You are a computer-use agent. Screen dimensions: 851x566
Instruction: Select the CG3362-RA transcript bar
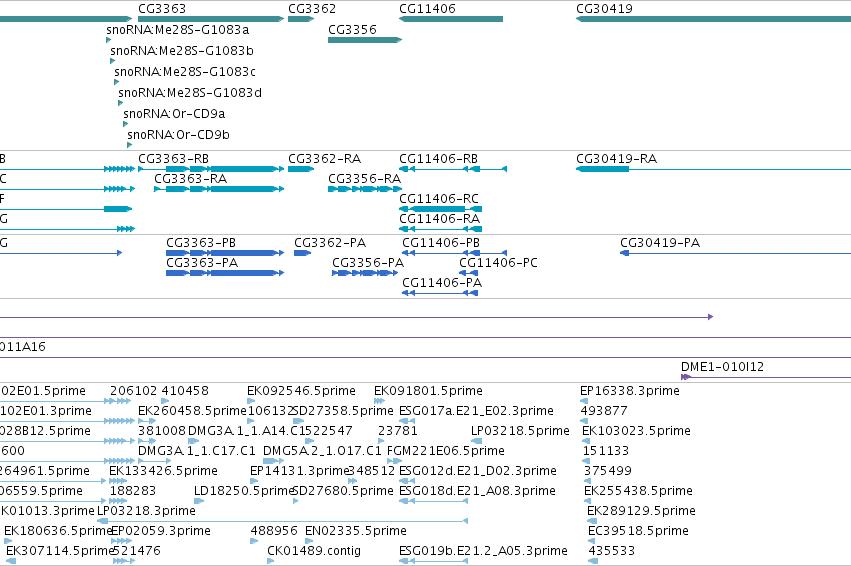301,169
